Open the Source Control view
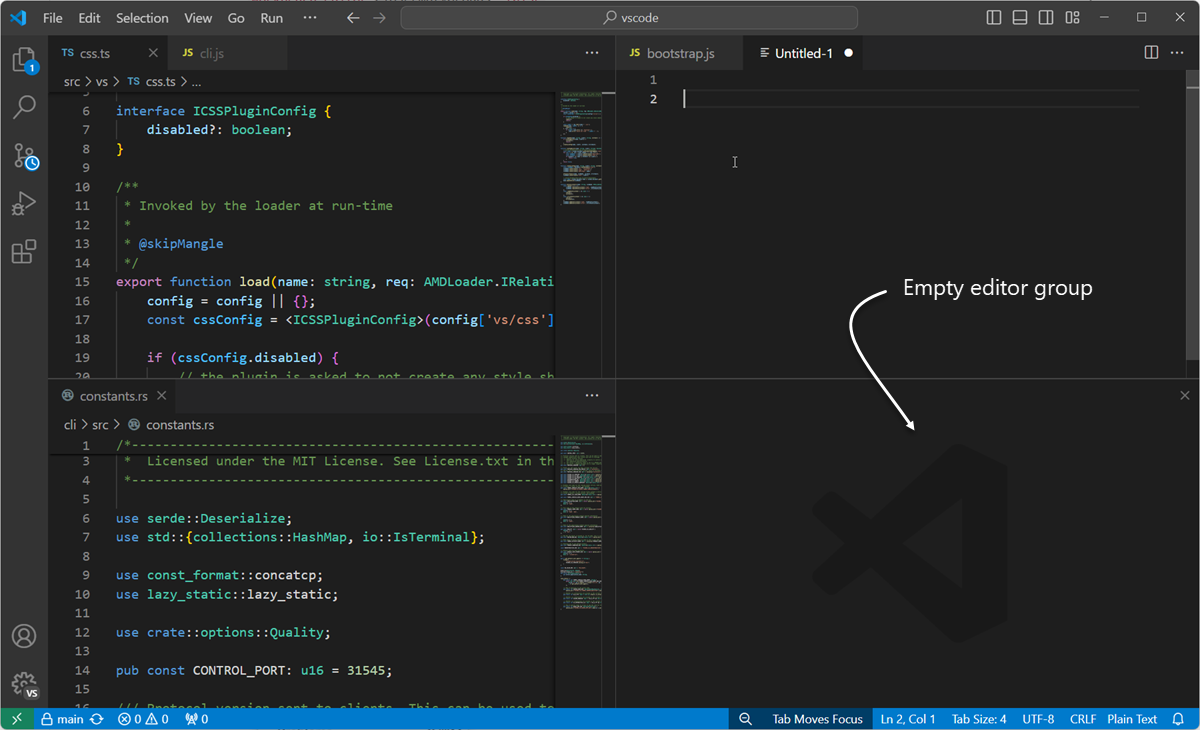This screenshot has width=1200, height=730. pyautogui.click(x=24, y=156)
